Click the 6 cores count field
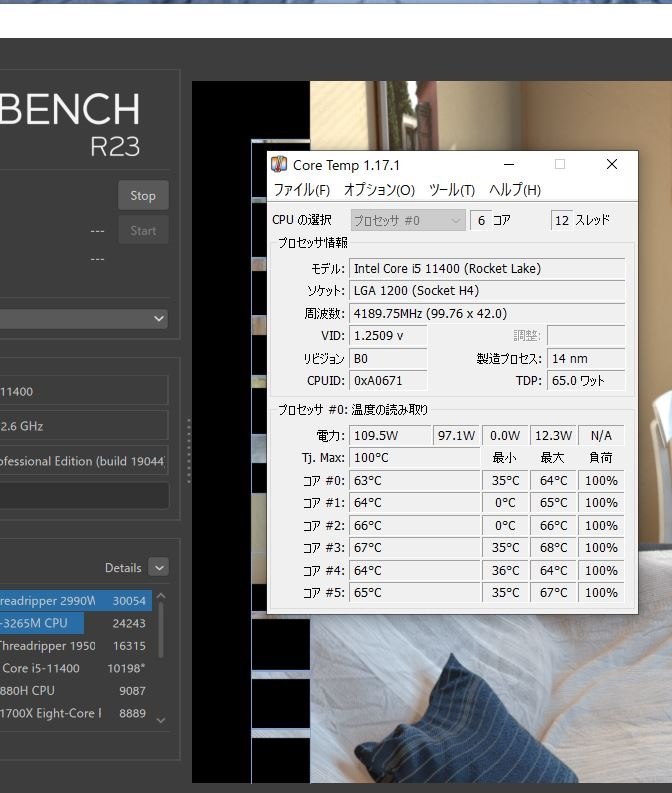The height and width of the screenshot is (793, 672). pos(480,221)
